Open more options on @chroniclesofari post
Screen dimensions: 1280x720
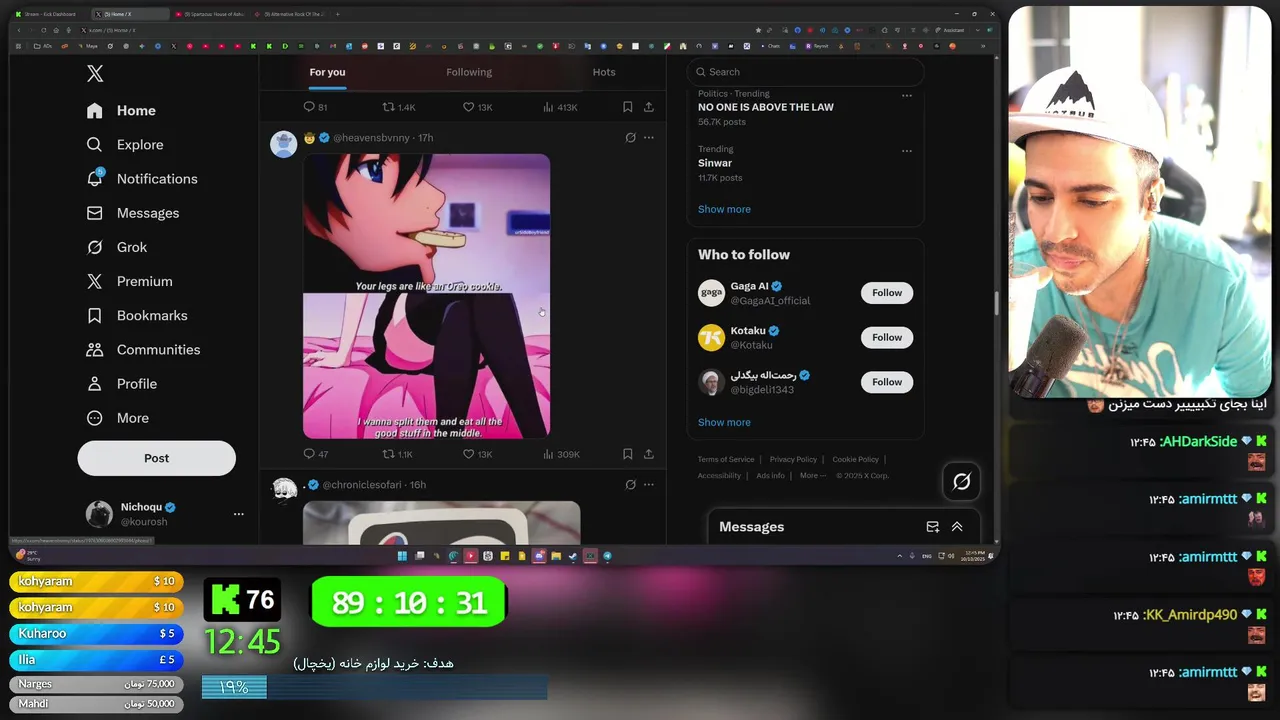pos(648,485)
